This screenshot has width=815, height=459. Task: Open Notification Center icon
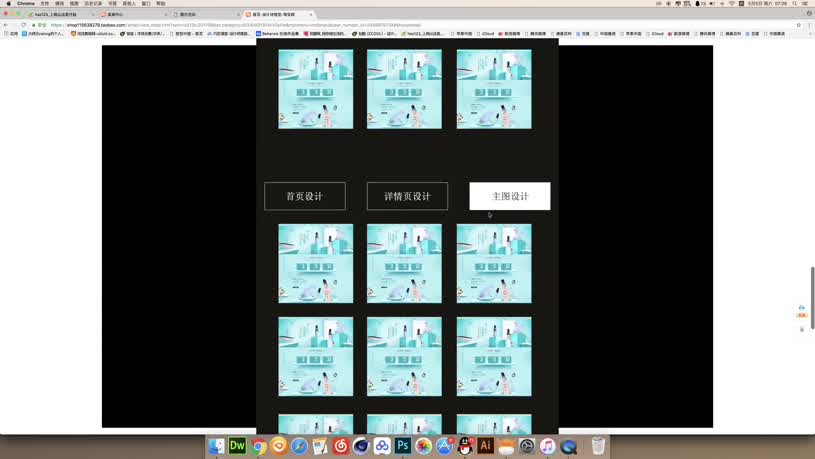805,3
